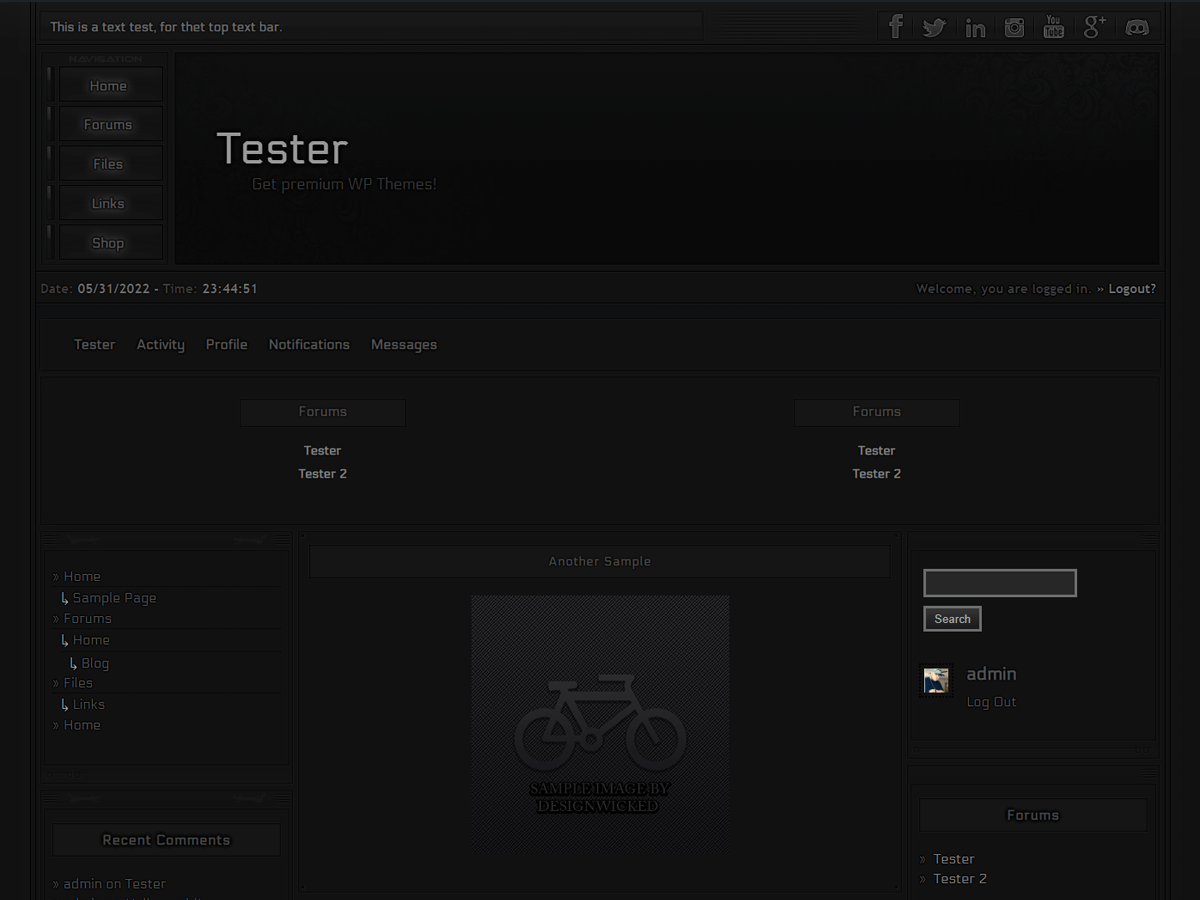Open the Instagram icon link
This screenshot has height=900, width=1200.
tap(1014, 27)
